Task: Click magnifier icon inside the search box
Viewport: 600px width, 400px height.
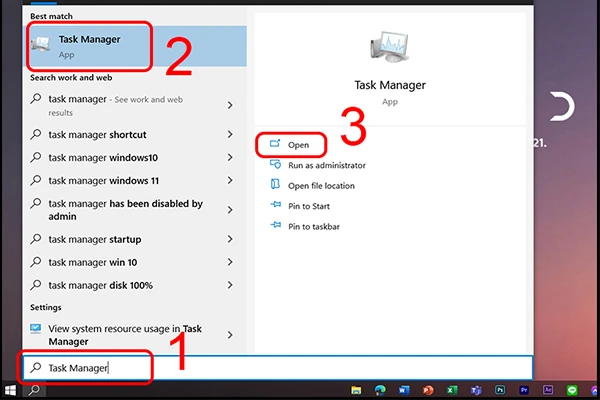Action: pos(36,367)
